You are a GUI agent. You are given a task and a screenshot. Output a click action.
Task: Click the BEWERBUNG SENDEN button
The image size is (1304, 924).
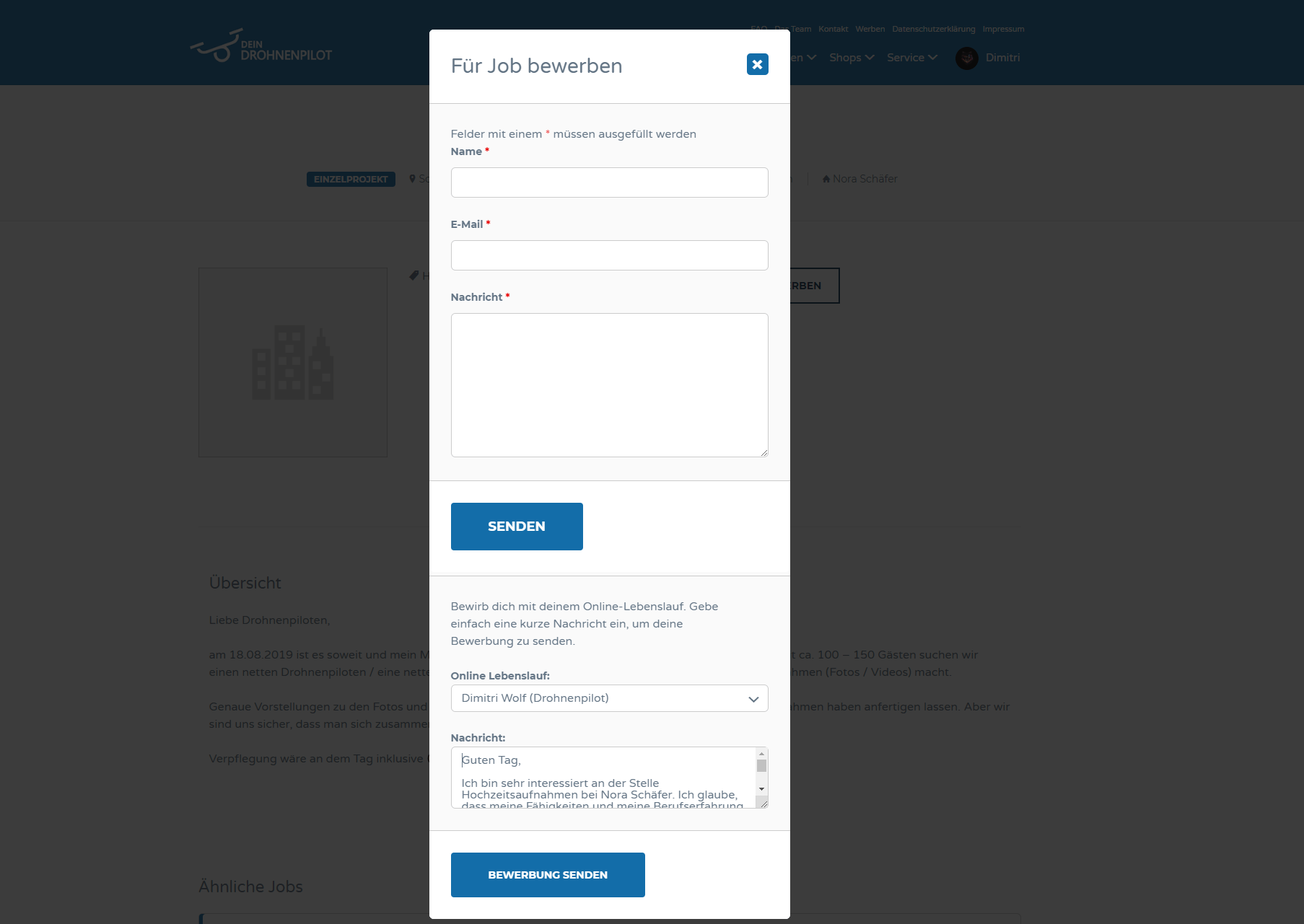[x=548, y=875]
